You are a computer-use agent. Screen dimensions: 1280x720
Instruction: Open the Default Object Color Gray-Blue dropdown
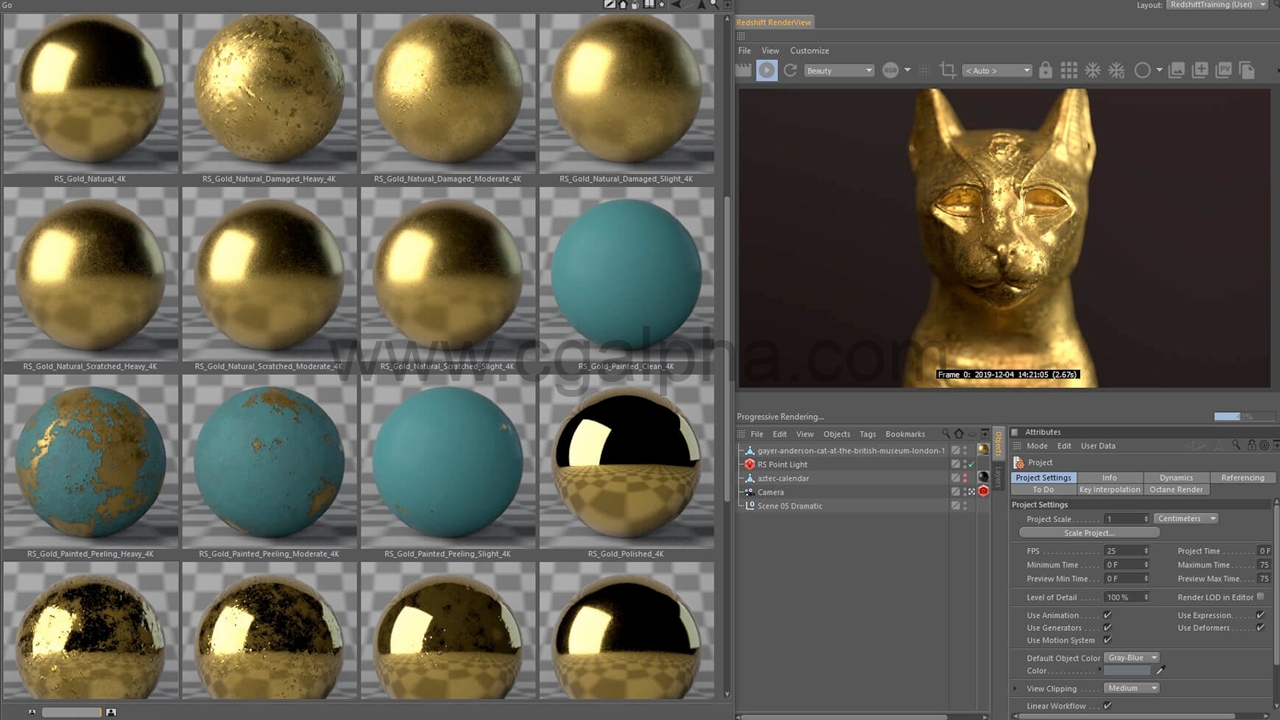[1132, 657]
